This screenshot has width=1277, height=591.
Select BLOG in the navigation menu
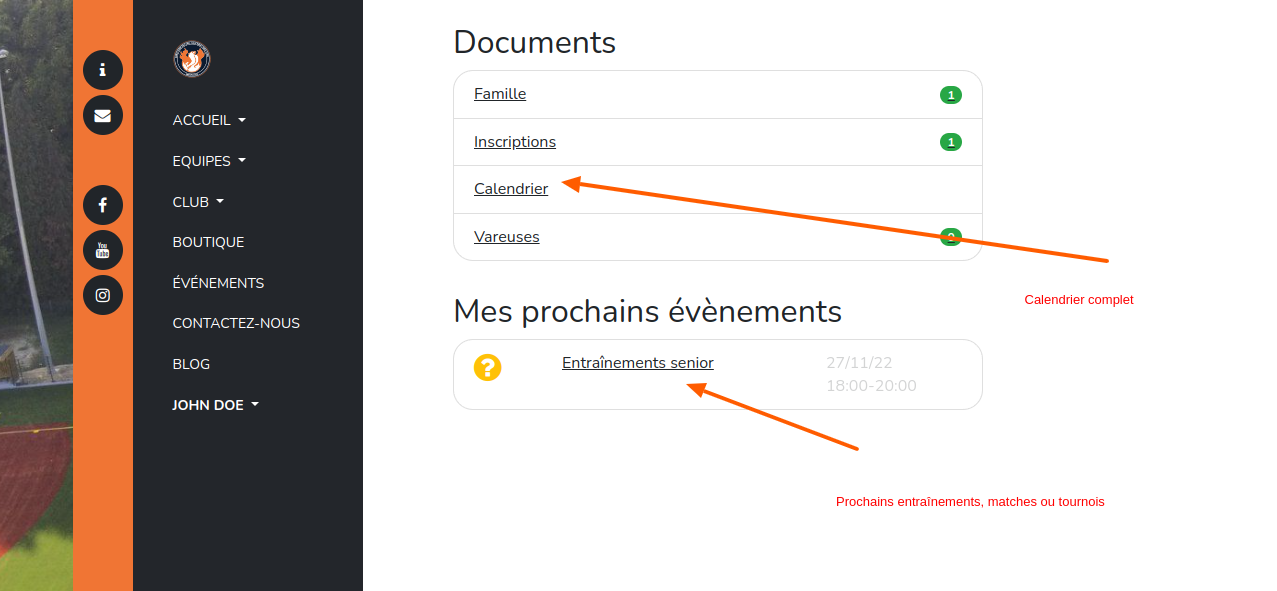(191, 364)
